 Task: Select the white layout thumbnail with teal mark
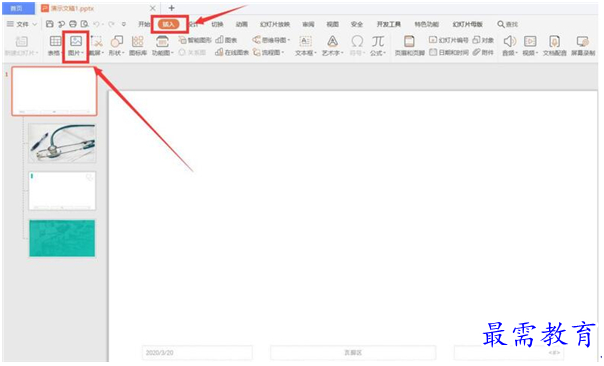coord(62,191)
